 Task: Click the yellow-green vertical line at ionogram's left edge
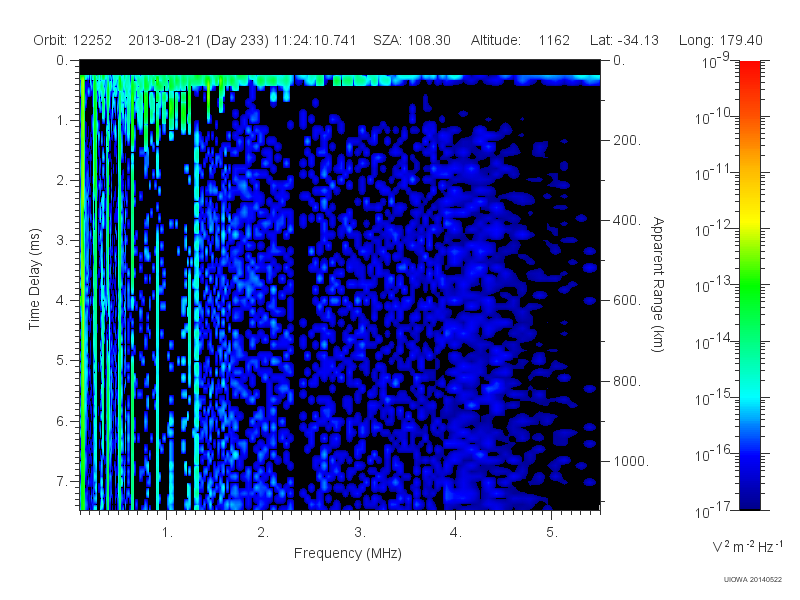(82, 292)
